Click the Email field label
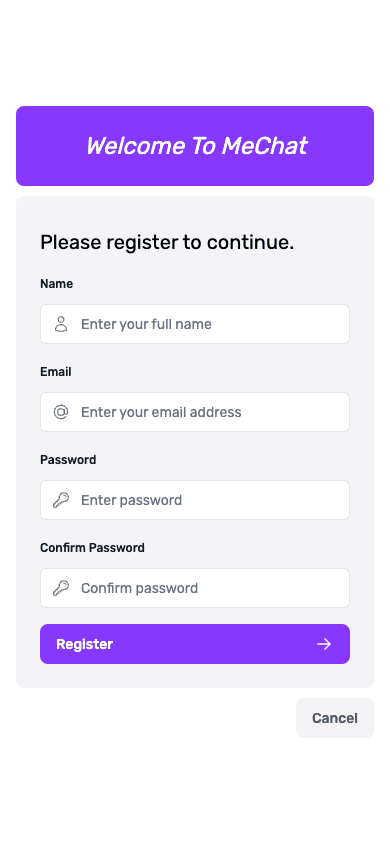Viewport: 390px width, 844px height. click(56, 372)
